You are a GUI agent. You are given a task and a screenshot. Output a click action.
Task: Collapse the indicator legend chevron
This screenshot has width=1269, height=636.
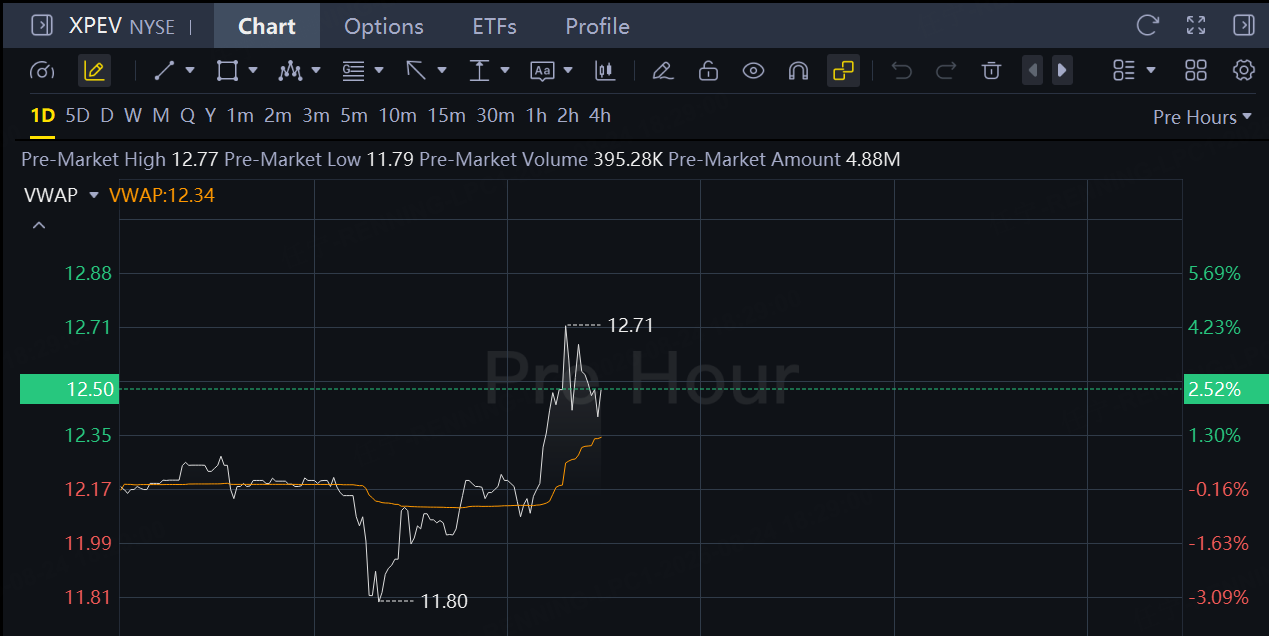coord(39,226)
